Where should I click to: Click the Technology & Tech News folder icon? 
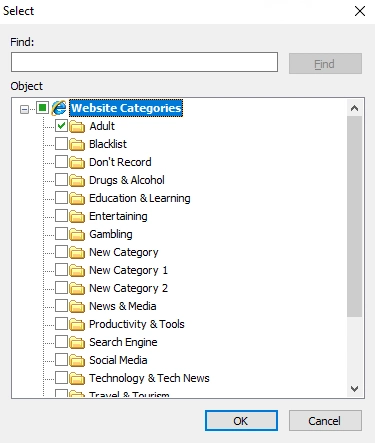(x=77, y=378)
